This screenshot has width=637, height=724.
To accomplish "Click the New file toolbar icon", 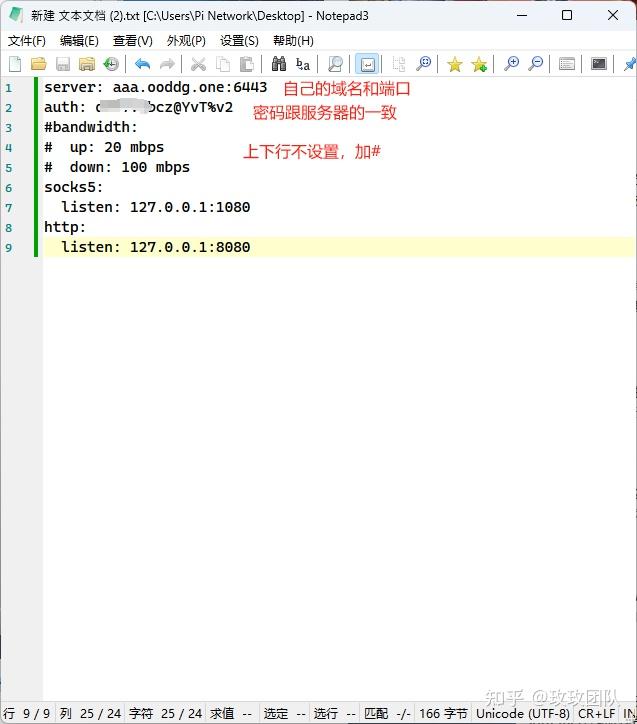I will coord(15,64).
